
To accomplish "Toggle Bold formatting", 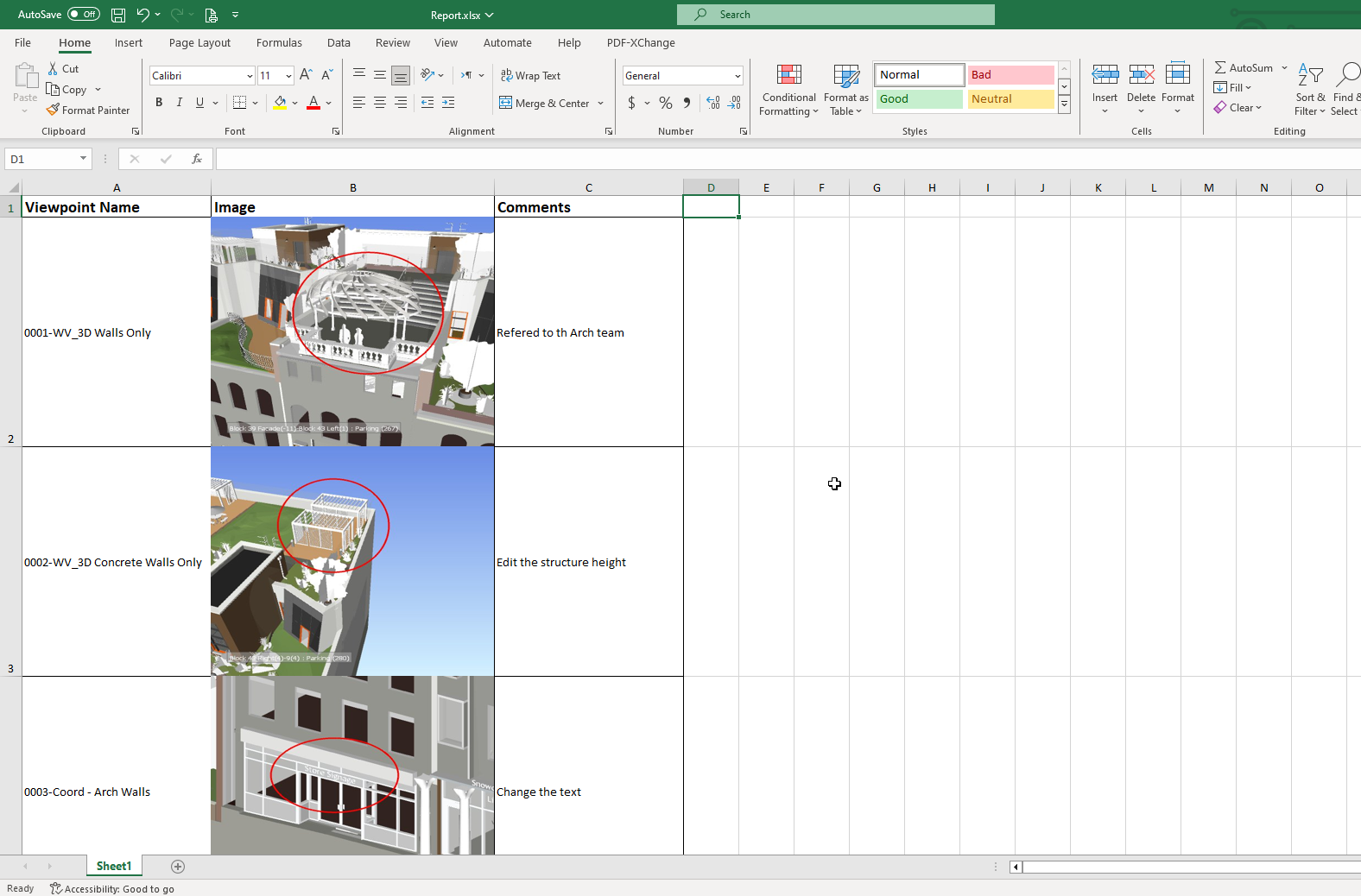I will (159, 103).
